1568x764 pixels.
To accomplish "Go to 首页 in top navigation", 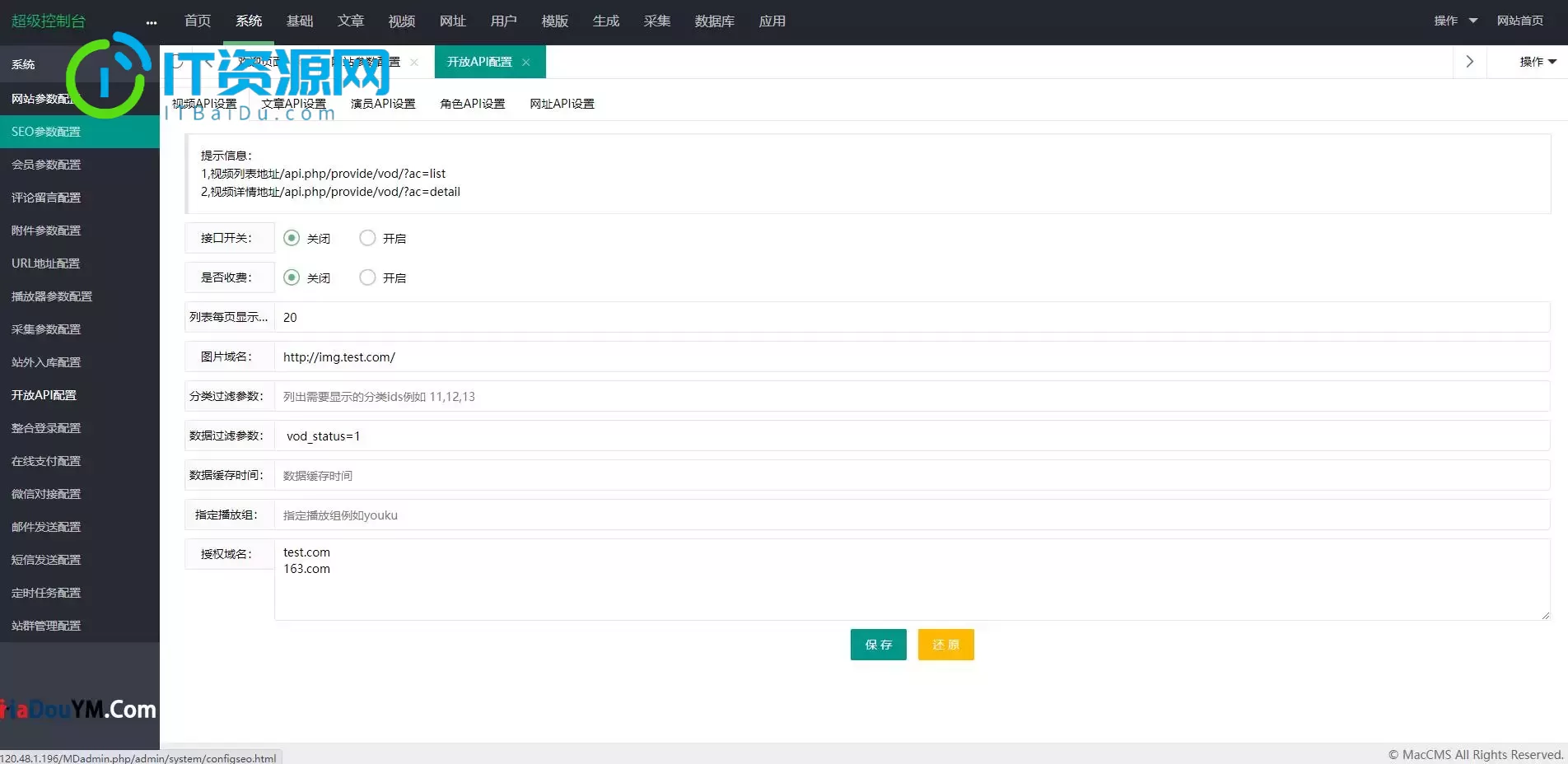I will click(x=198, y=21).
